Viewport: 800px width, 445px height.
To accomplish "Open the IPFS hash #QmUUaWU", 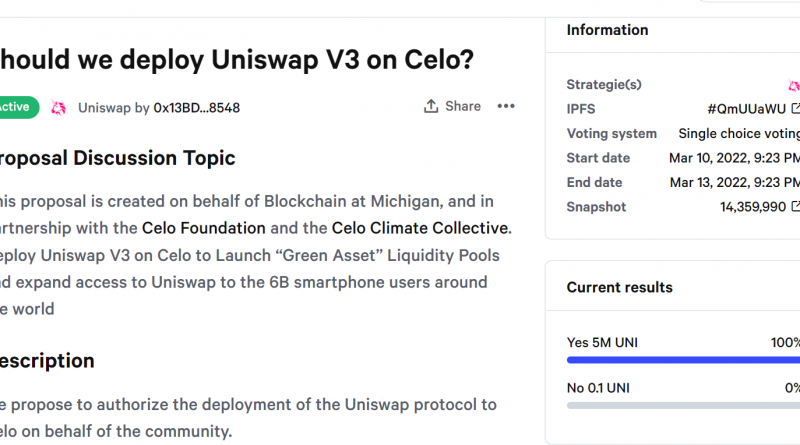I will [747, 109].
